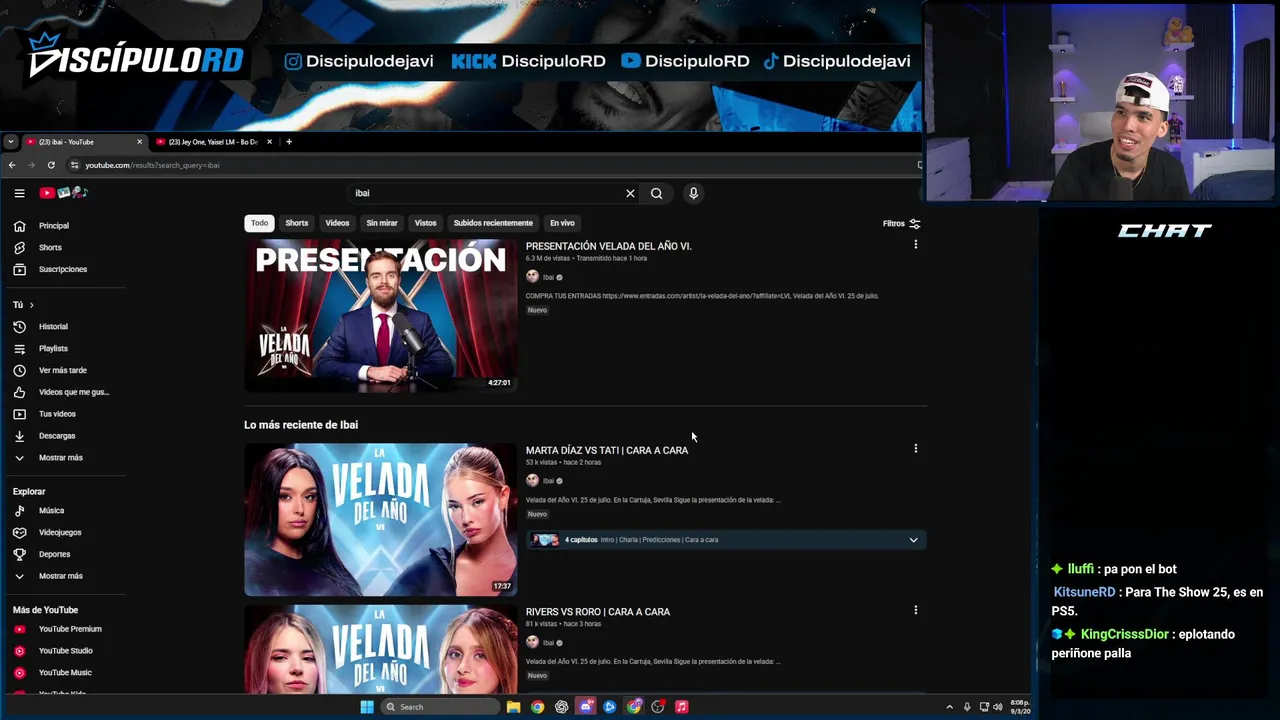Click the Windows taskbar Search box

pyautogui.click(x=441, y=707)
